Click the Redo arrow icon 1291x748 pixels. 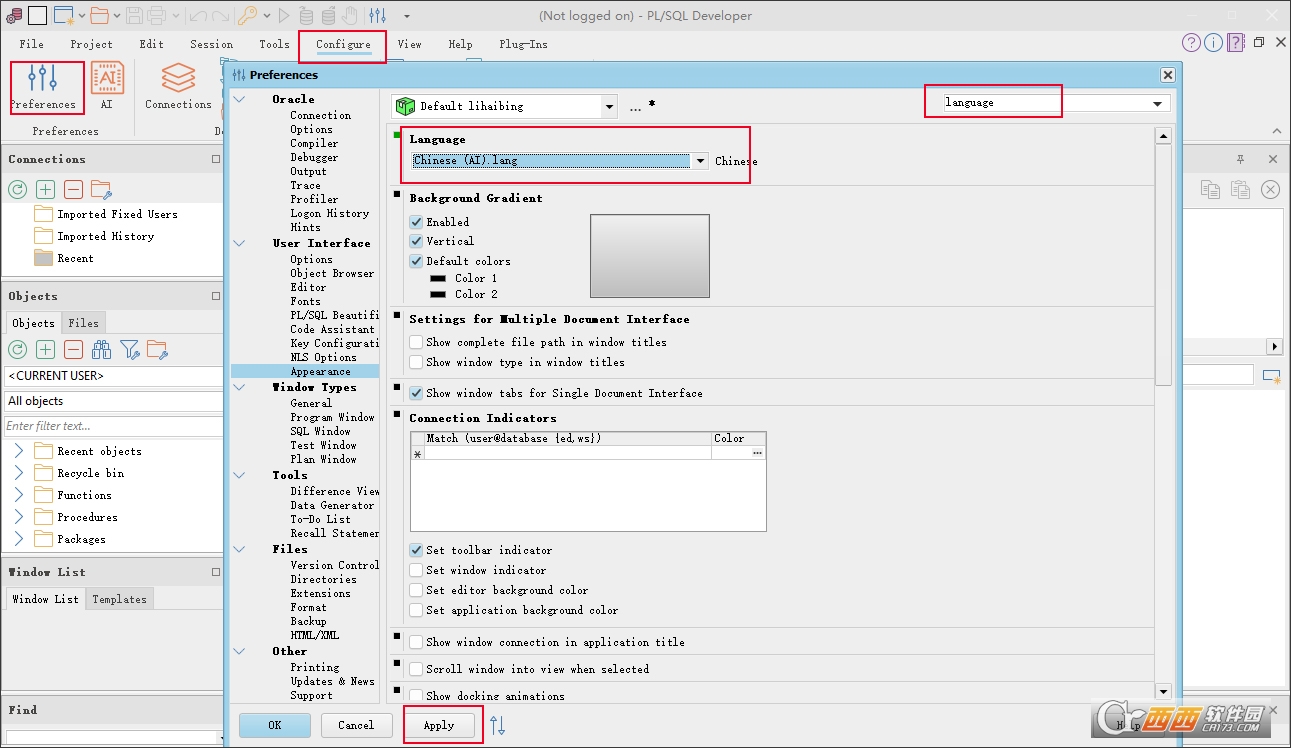tap(220, 15)
